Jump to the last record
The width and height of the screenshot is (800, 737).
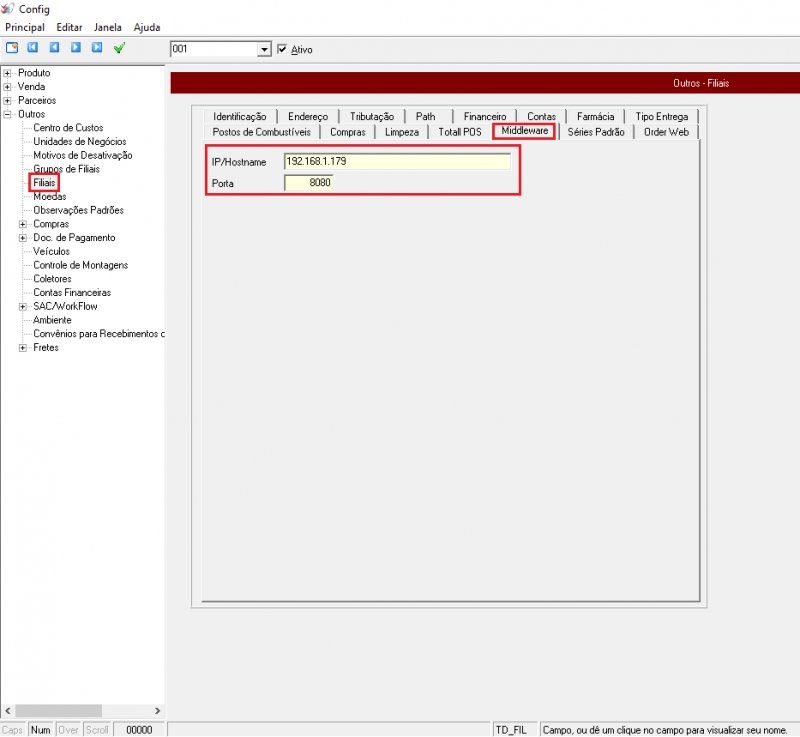coord(97,47)
